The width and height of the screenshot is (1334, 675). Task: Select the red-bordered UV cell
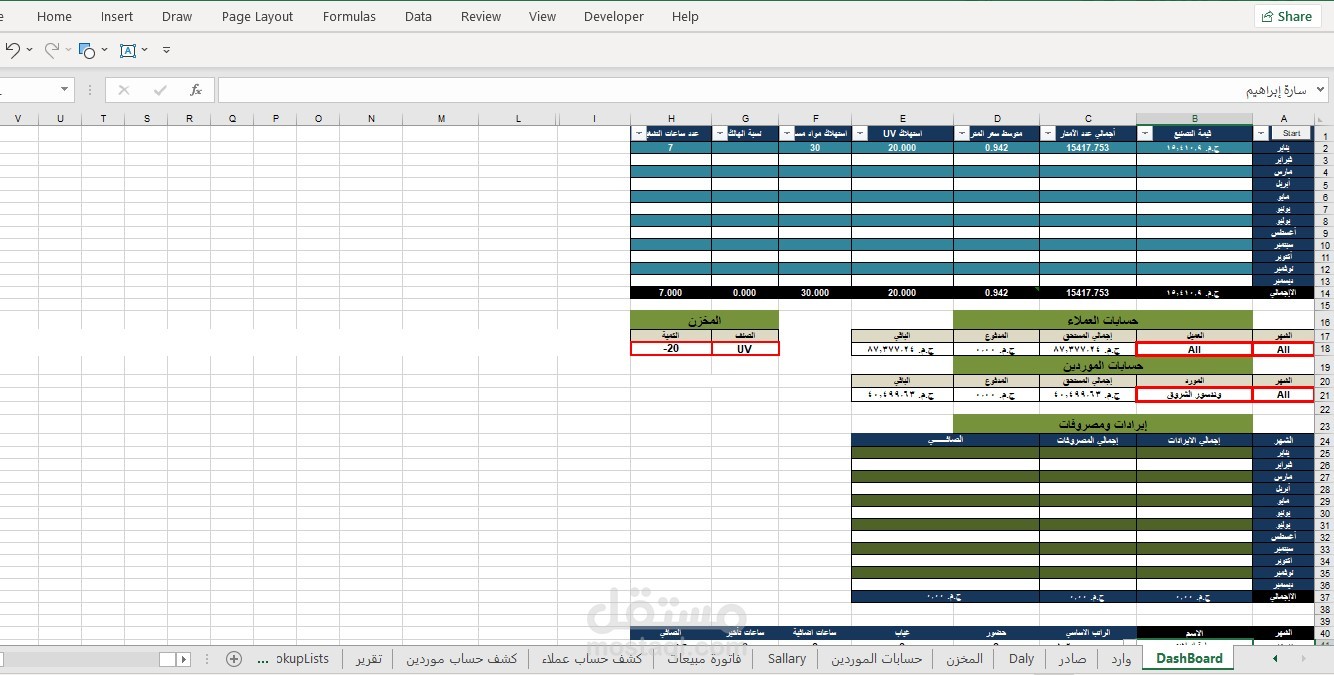[x=745, y=349]
